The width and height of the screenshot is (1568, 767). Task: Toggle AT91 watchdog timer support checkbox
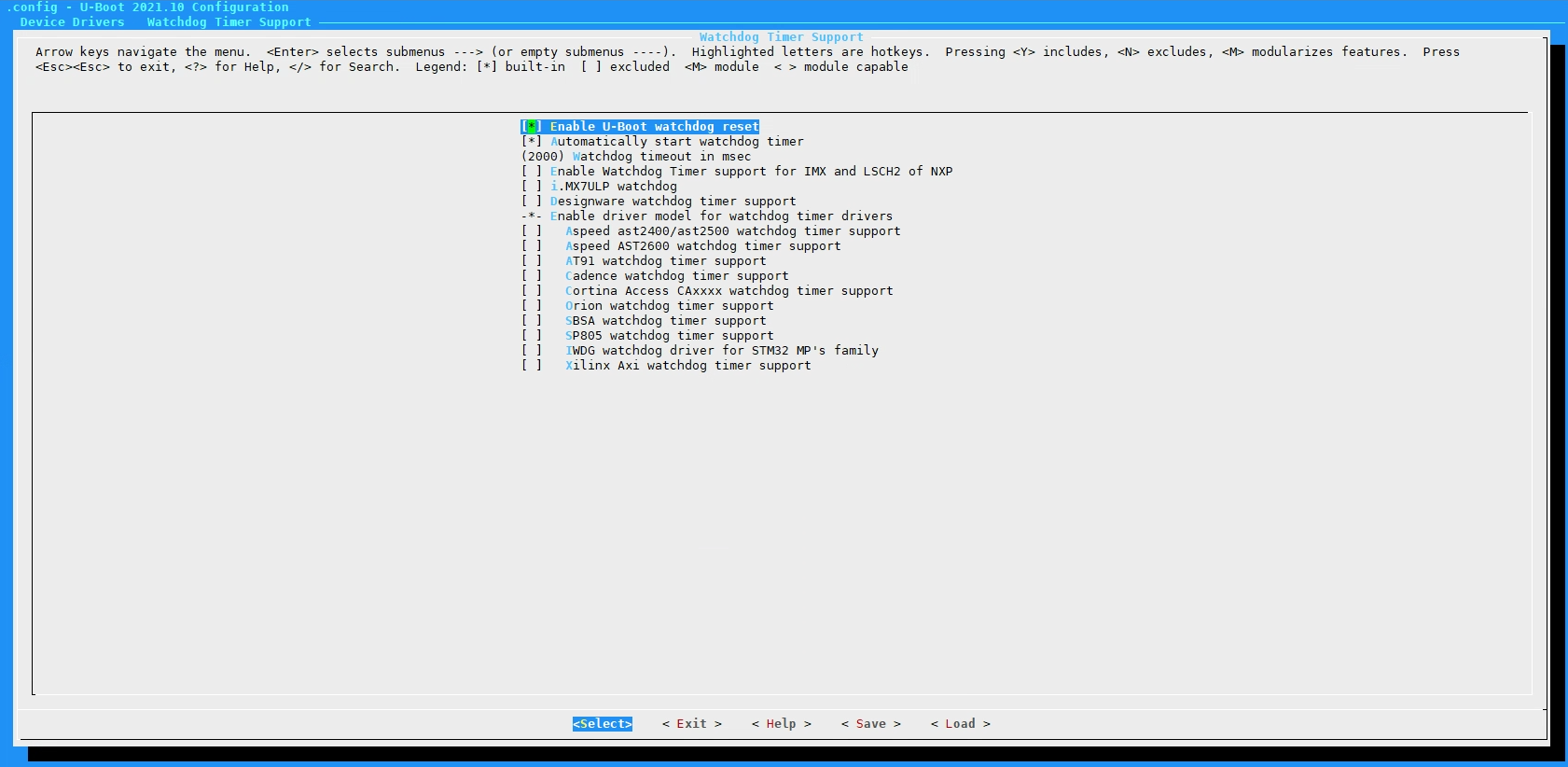click(532, 261)
